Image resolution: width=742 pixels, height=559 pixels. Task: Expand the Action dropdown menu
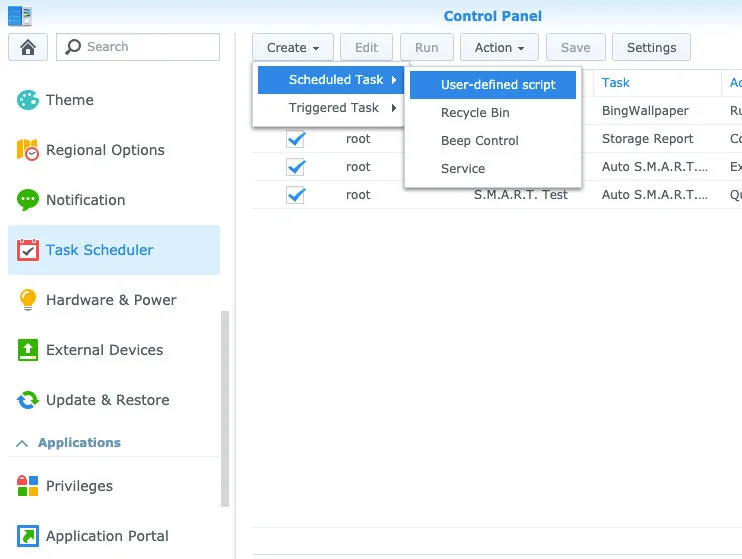tap(499, 47)
